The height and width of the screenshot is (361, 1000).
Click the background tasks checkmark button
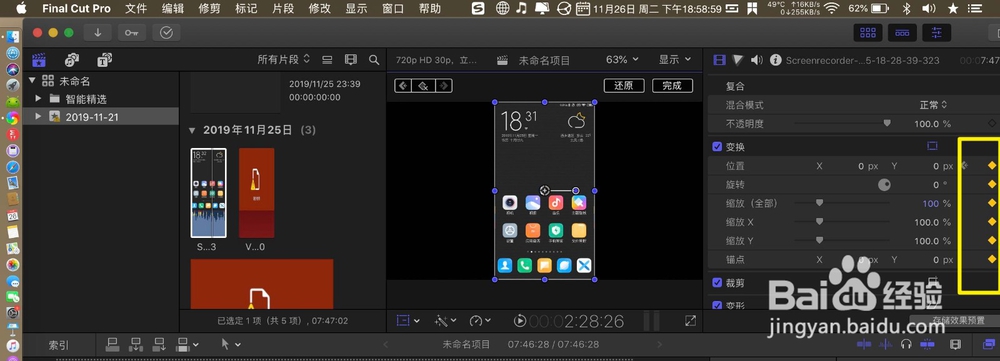click(x=166, y=33)
